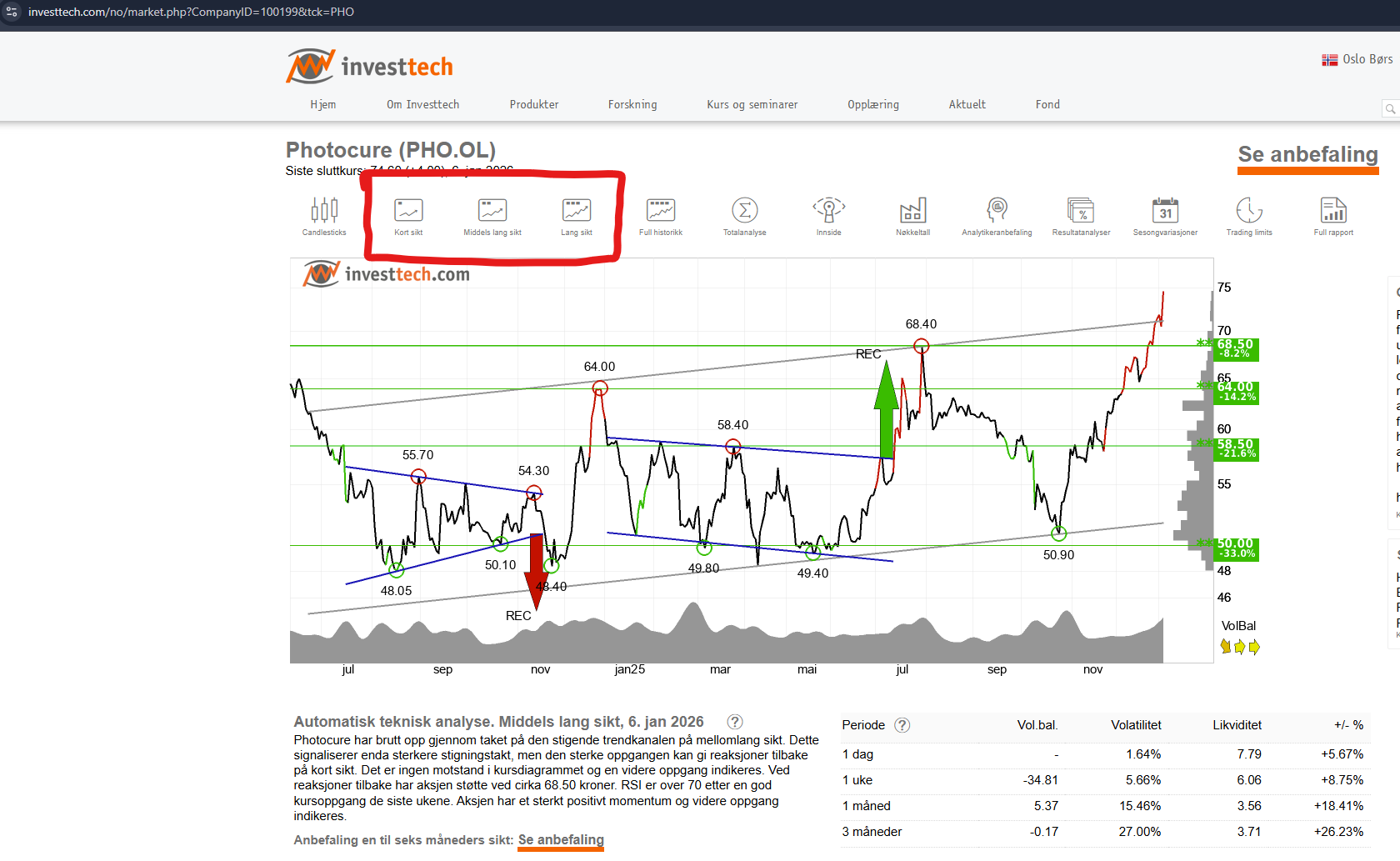
Task: Select the Kort sikt chart icon
Action: 408,216
